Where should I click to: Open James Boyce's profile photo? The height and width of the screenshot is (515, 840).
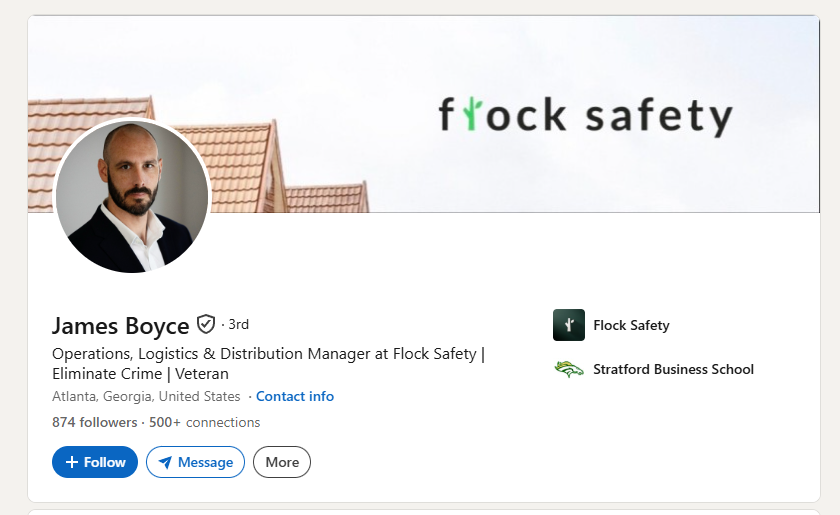(132, 196)
